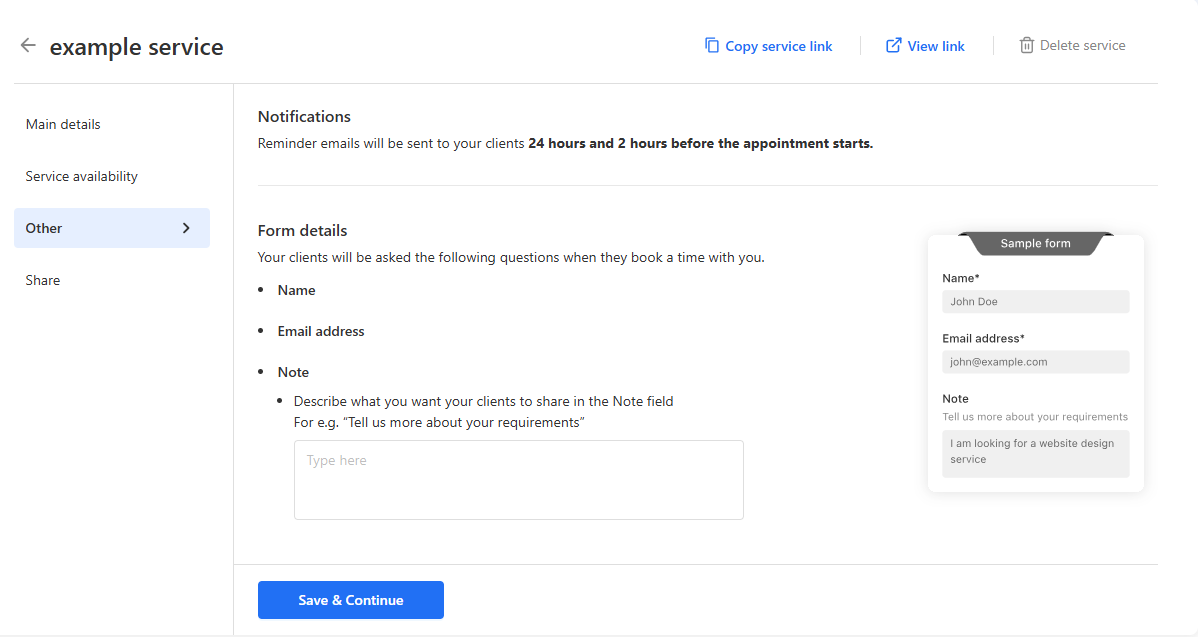The width and height of the screenshot is (1198, 637).
Task: Open the Service availability section
Action: 81,176
